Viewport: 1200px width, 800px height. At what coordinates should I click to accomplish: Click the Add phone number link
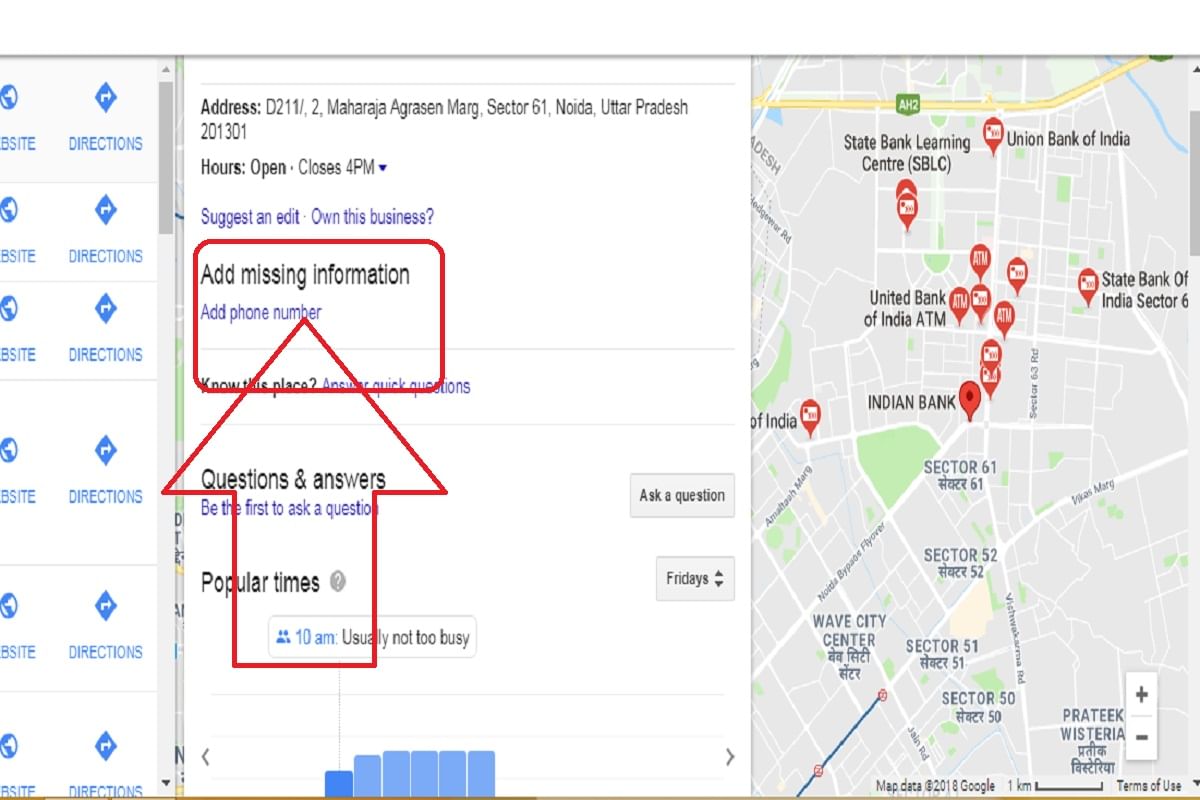(x=260, y=312)
